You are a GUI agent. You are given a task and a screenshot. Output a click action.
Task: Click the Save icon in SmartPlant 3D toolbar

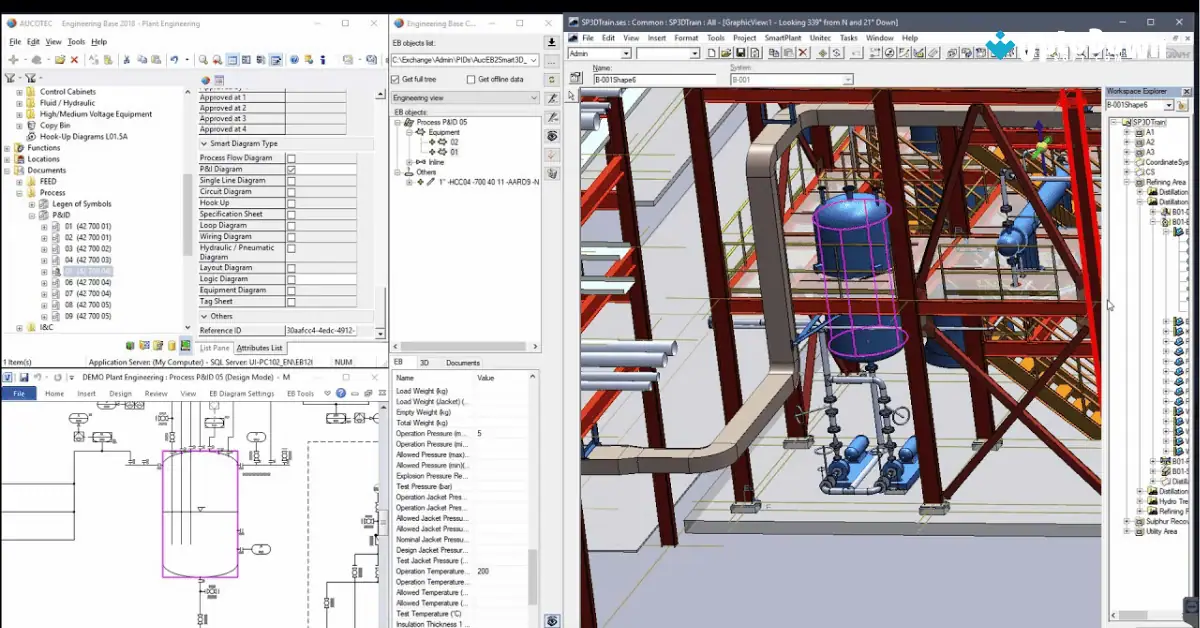[740, 51]
